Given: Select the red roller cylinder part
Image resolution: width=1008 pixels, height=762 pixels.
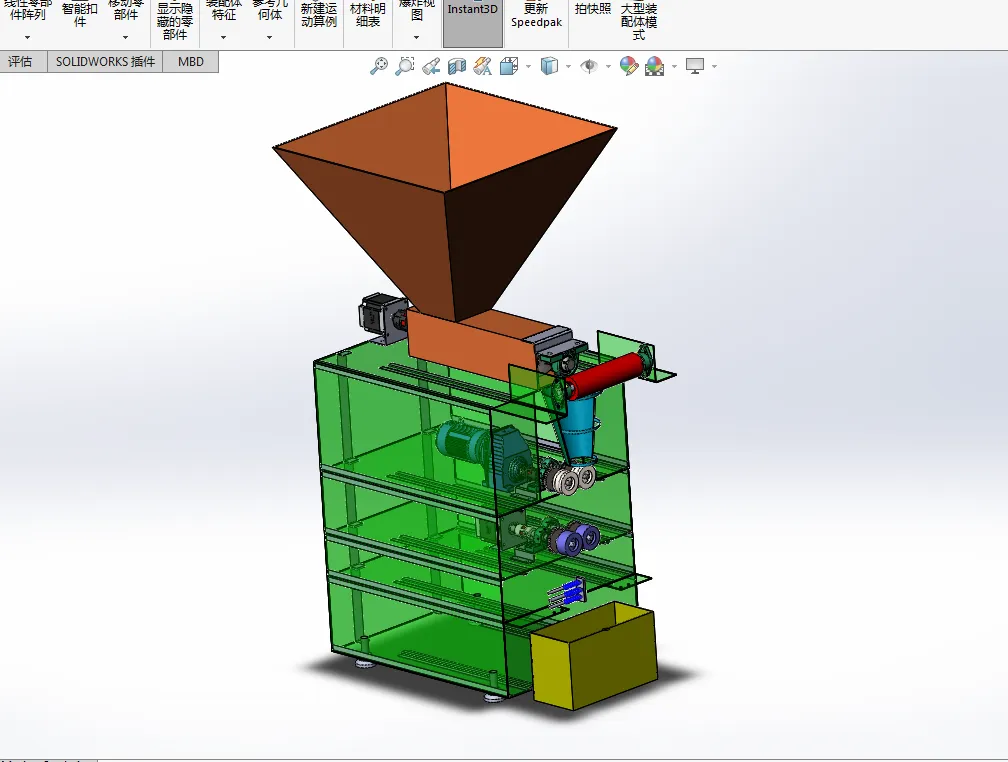Looking at the screenshot, I should [x=604, y=375].
